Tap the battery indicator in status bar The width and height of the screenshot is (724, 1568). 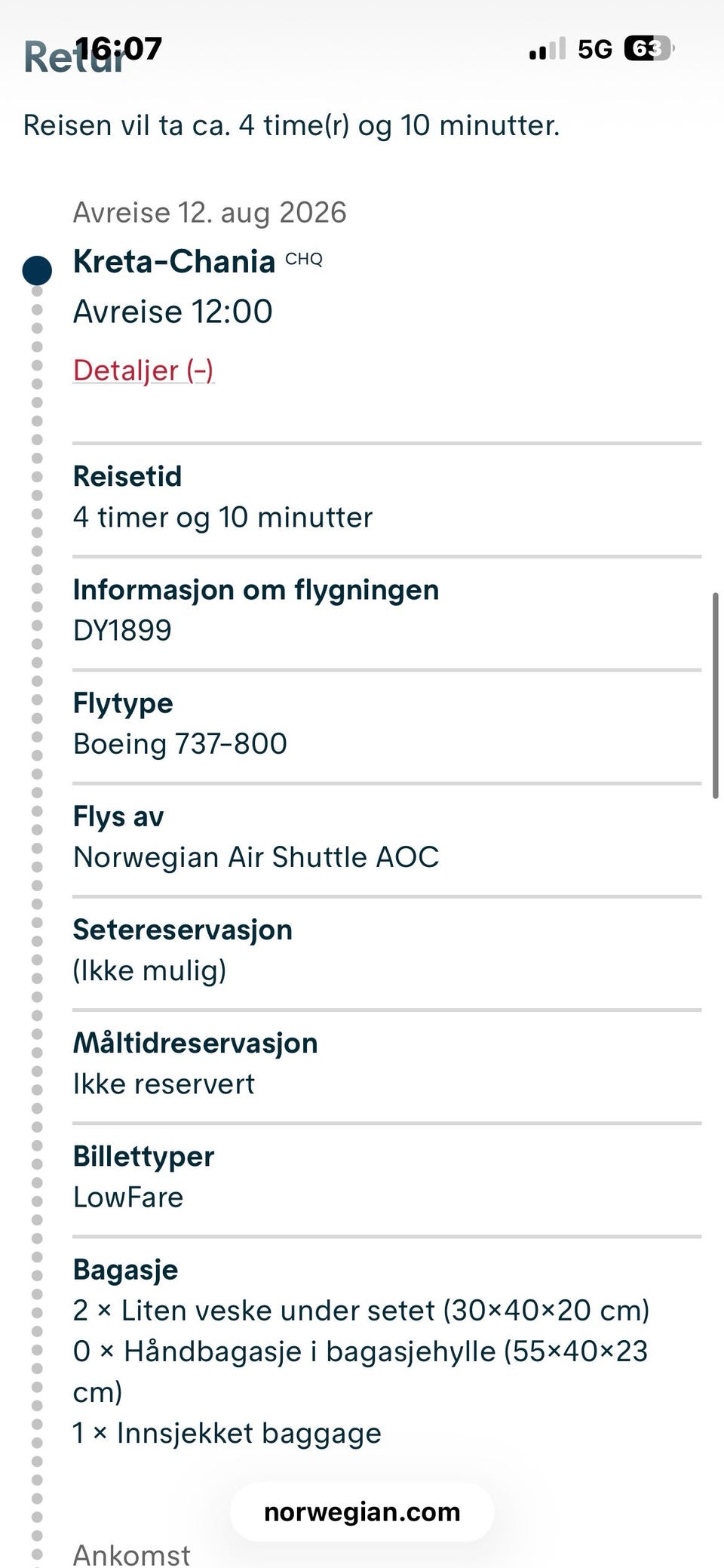tap(648, 49)
